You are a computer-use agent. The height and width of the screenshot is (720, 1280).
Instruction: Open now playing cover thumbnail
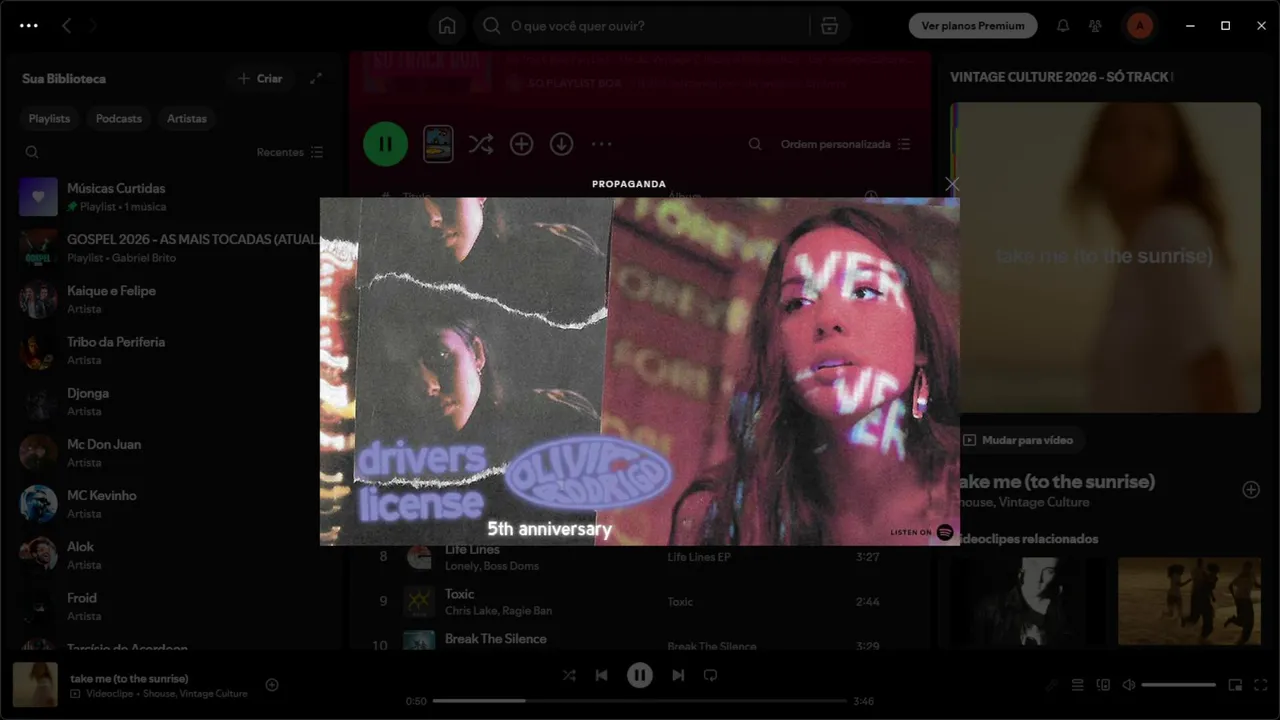[35, 685]
